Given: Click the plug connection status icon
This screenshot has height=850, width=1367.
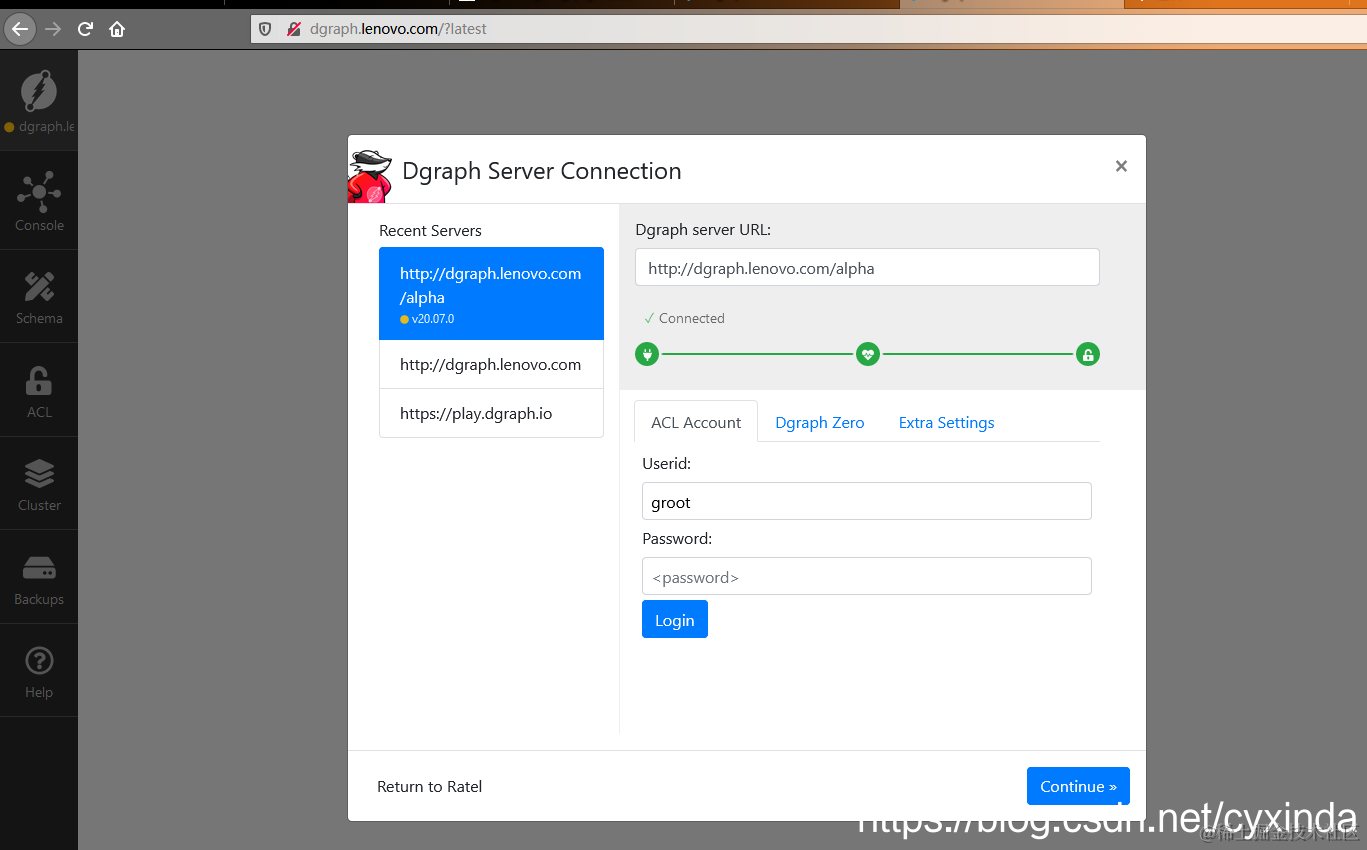Looking at the screenshot, I should [647, 354].
